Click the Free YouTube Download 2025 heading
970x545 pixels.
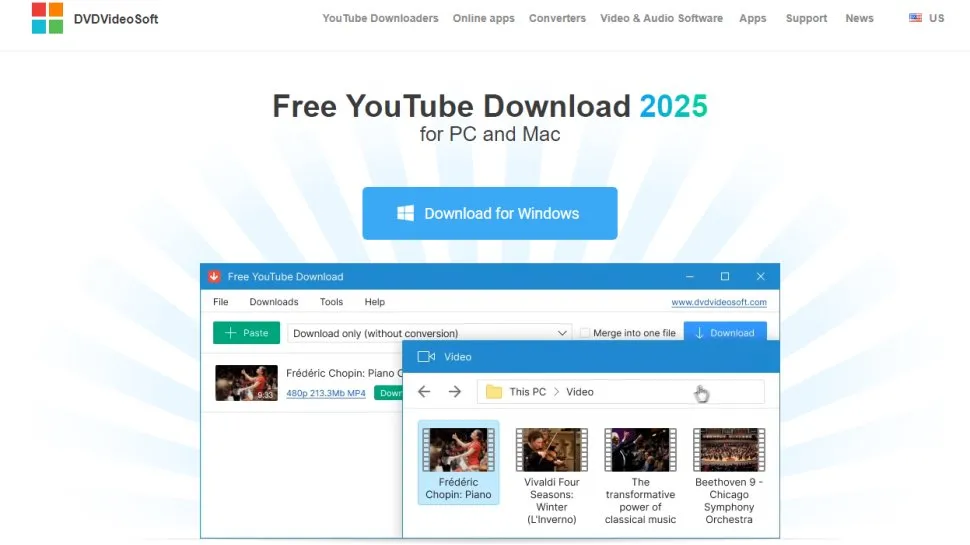[490, 106]
